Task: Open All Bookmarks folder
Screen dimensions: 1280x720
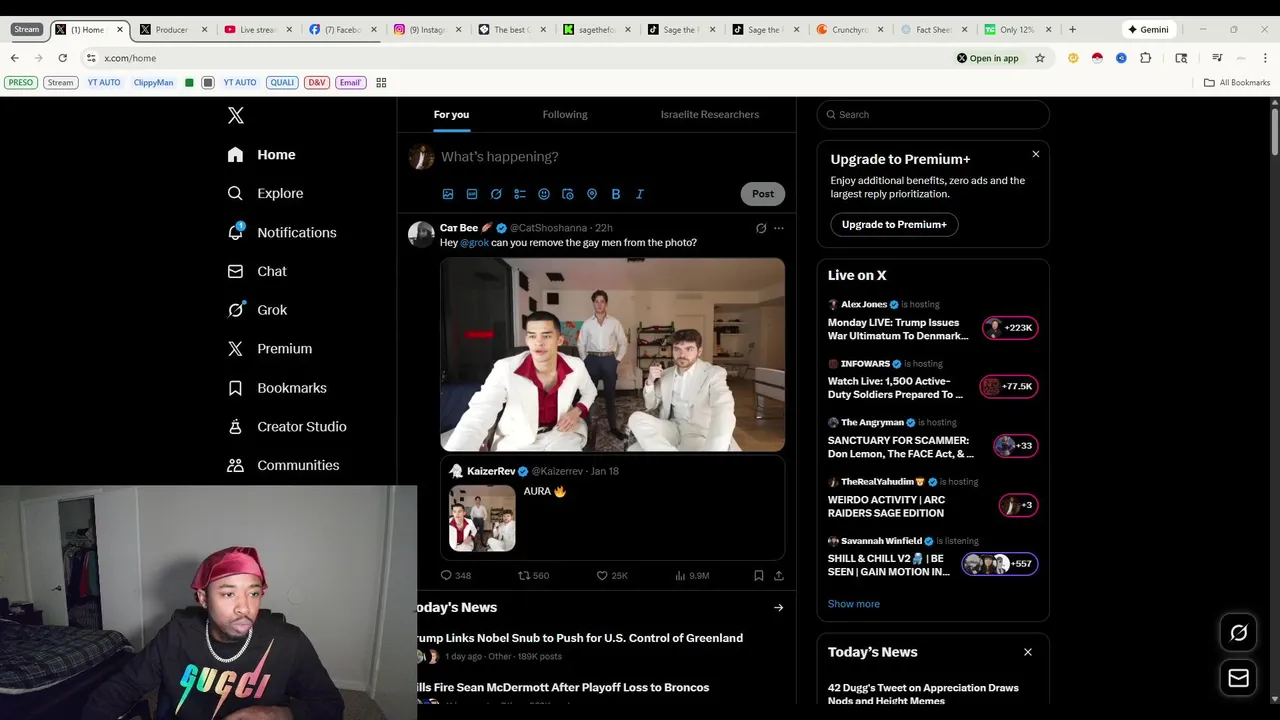Action: (x=1237, y=83)
